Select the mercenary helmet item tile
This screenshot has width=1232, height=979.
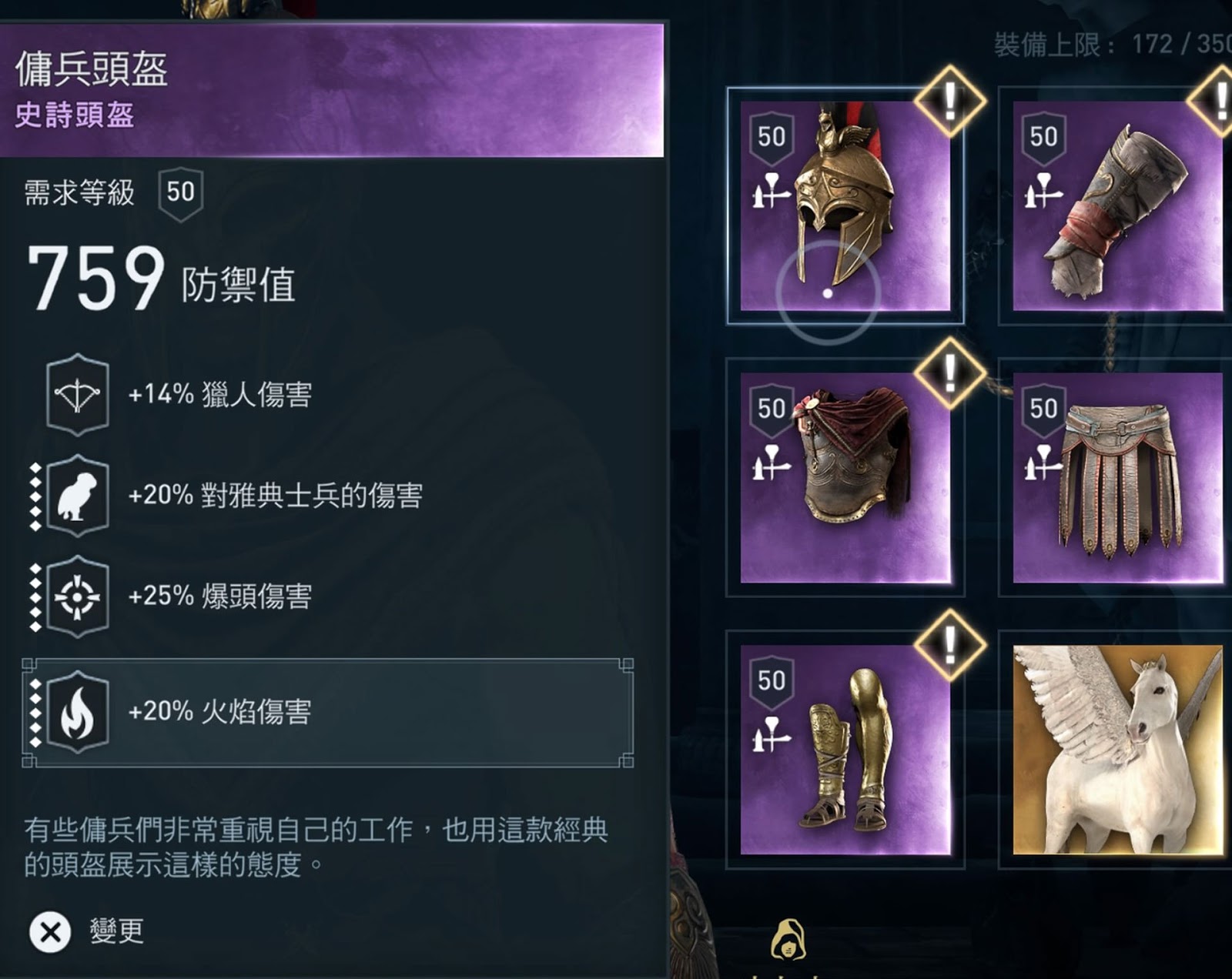click(x=845, y=205)
